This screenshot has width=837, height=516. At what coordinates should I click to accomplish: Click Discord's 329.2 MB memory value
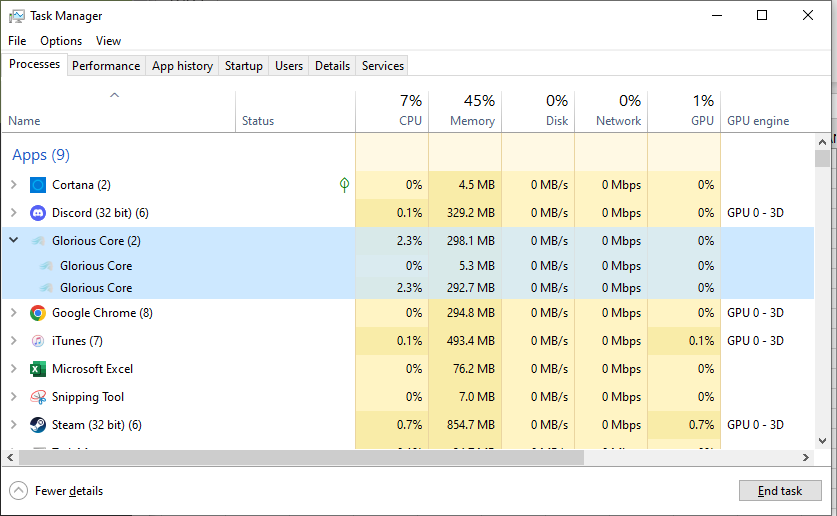(471, 213)
